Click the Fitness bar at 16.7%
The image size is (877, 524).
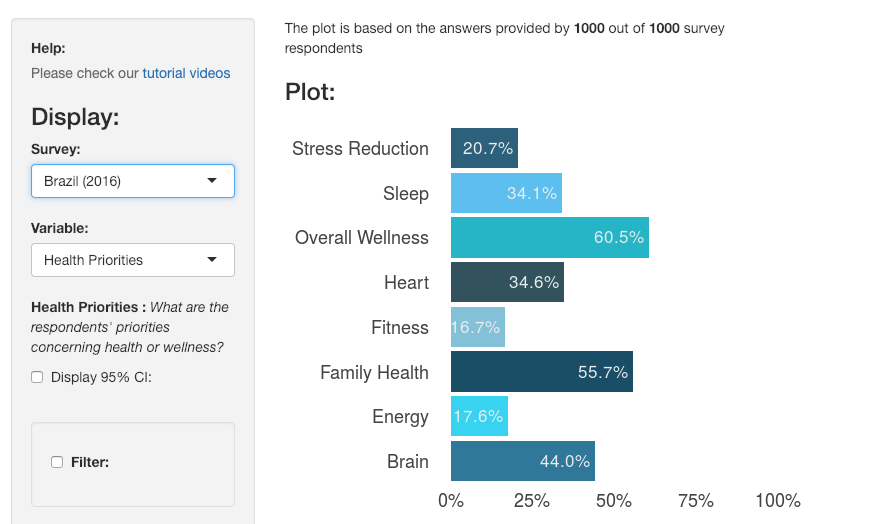(478, 327)
